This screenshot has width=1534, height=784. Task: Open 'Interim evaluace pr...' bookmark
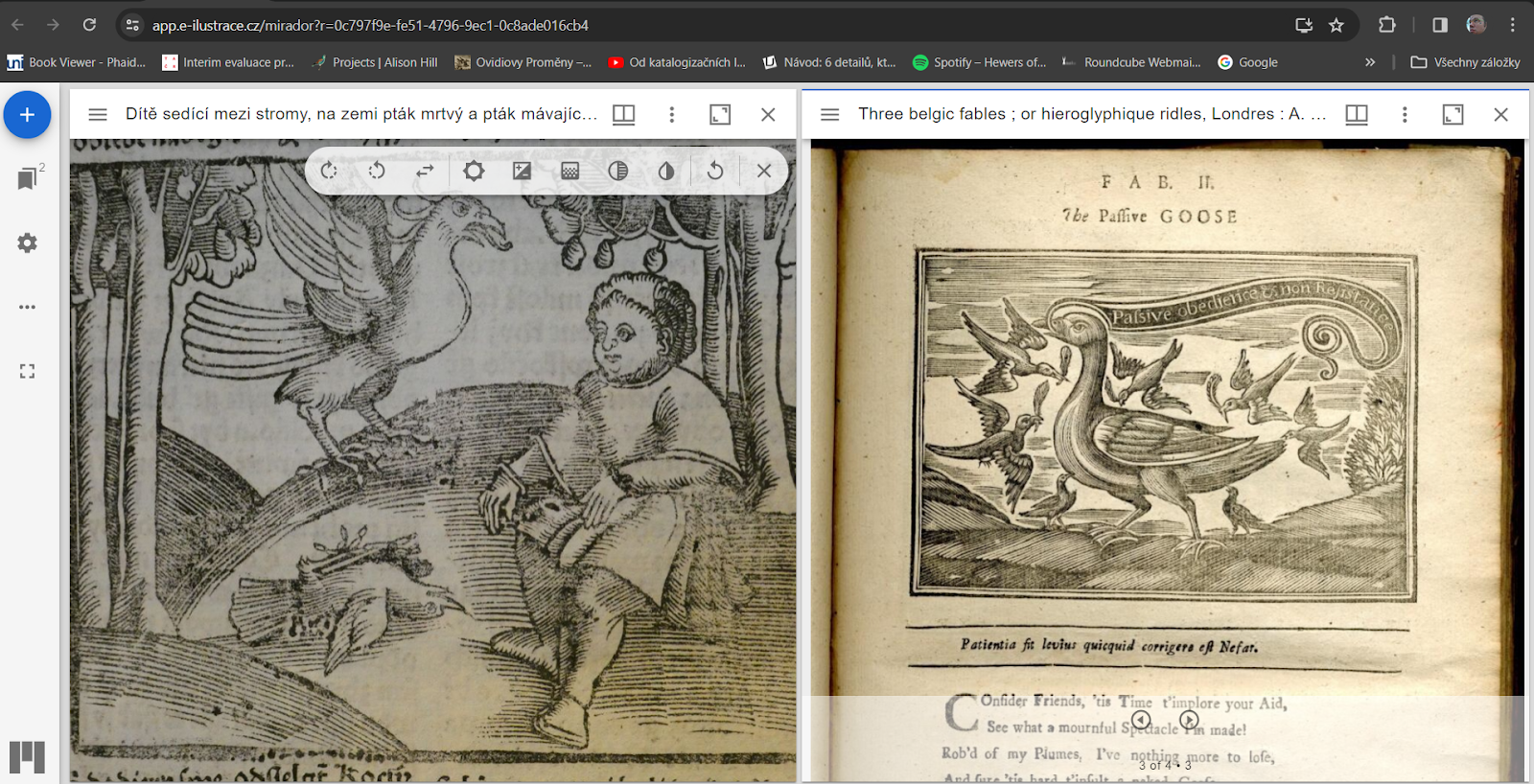pos(228,62)
